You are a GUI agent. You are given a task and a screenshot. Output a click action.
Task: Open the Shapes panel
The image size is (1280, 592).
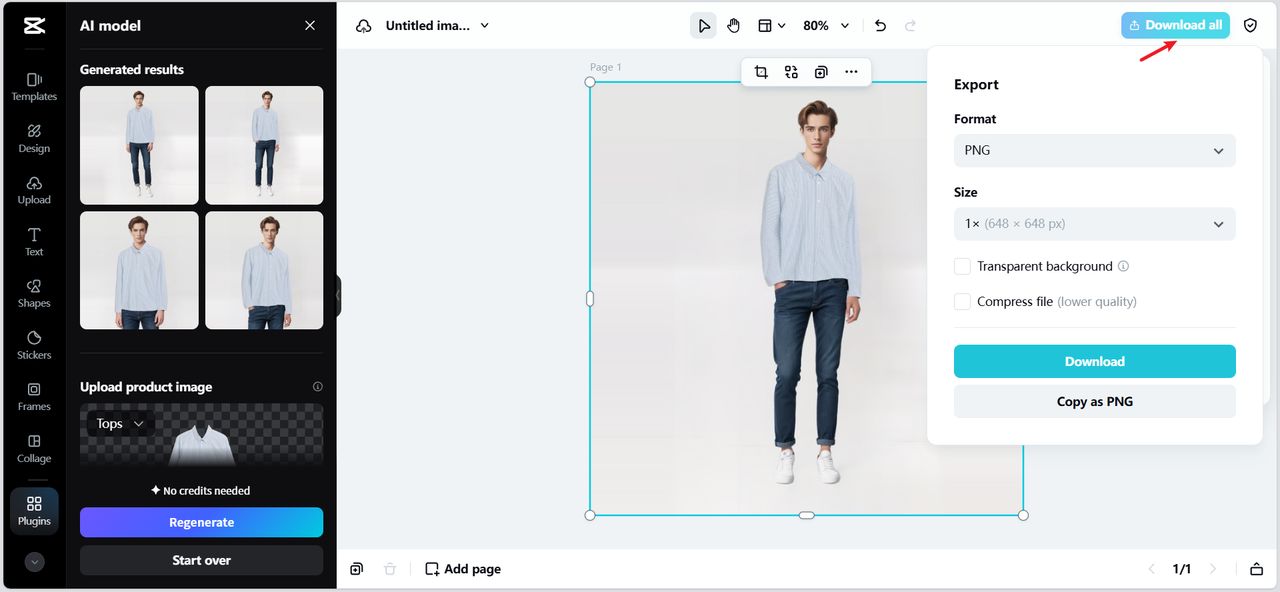coord(34,293)
